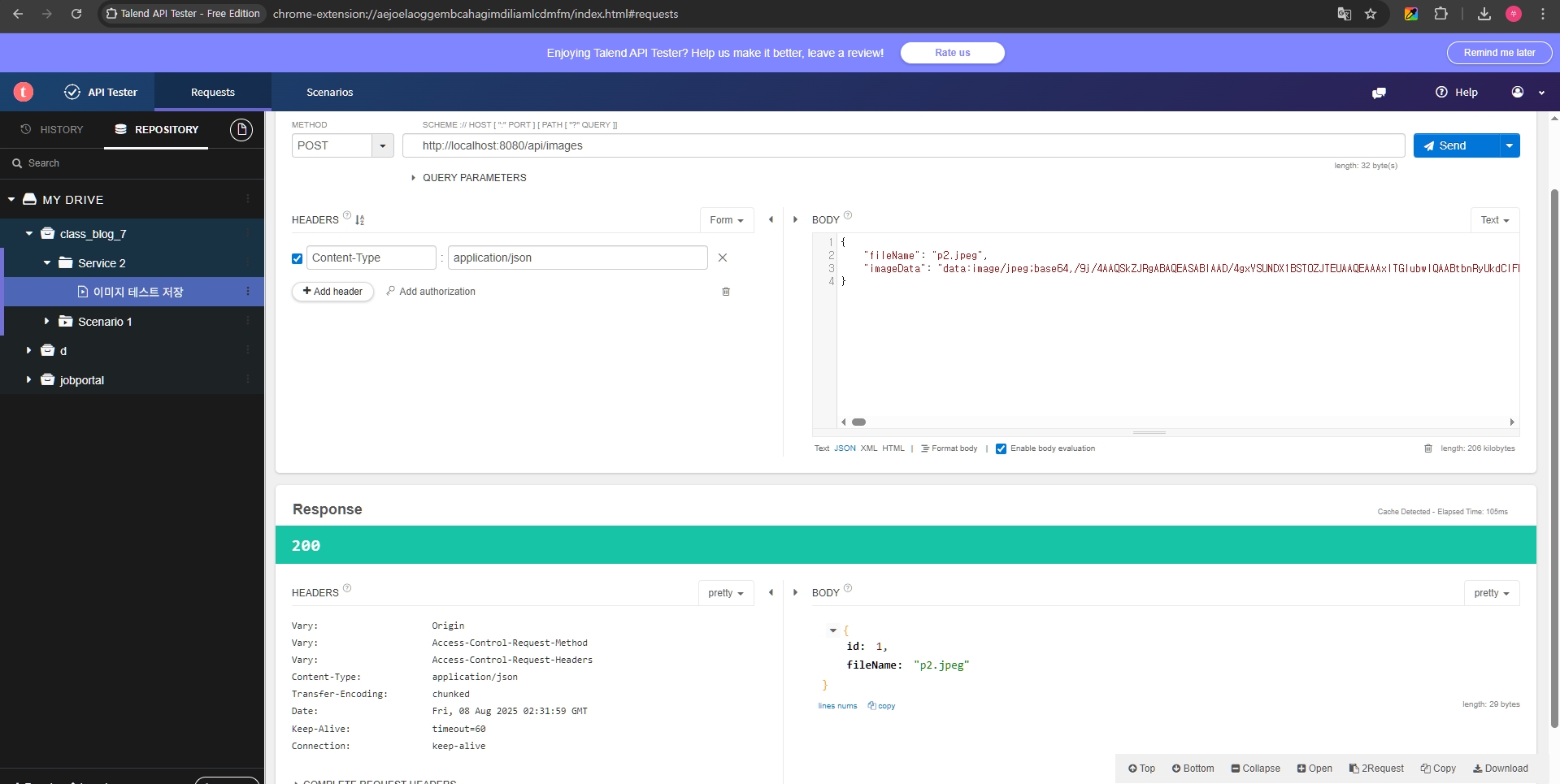Collapse request headers panel left arrow
The width and height of the screenshot is (1560, 784).
click(x=771, y=219)
